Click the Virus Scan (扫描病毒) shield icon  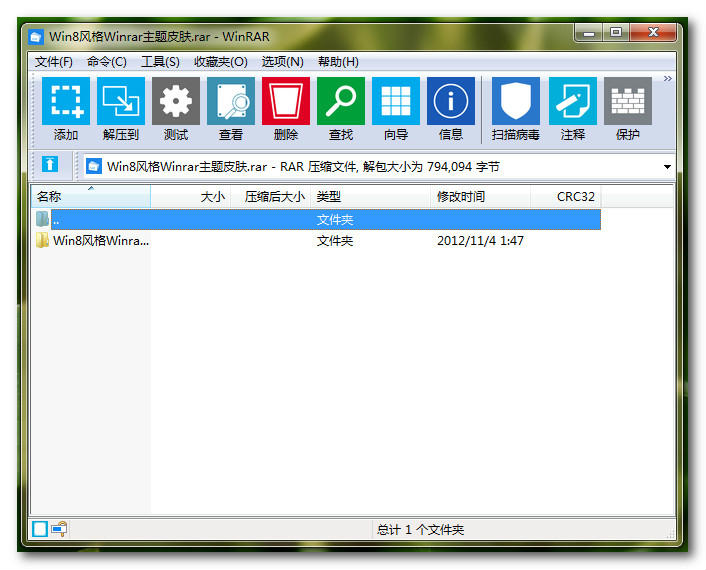(x=516, y=101)
